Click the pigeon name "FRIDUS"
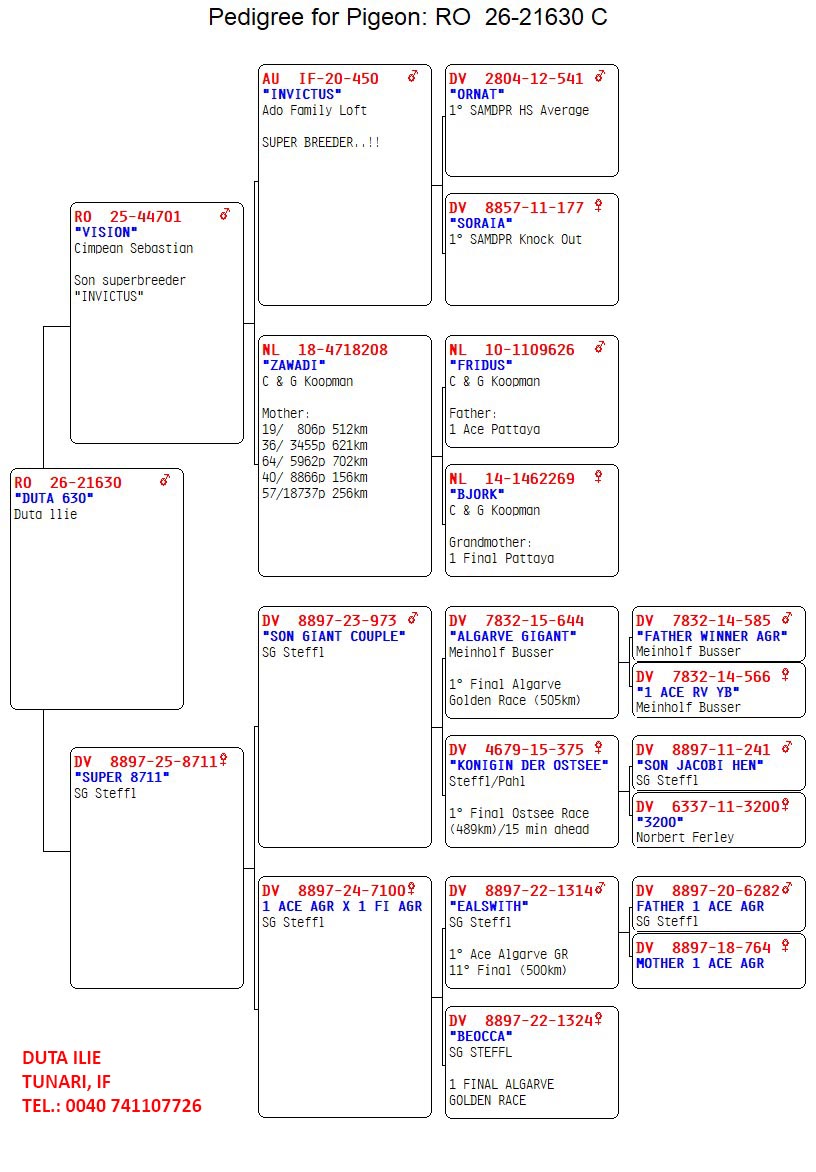 [480, 366]
